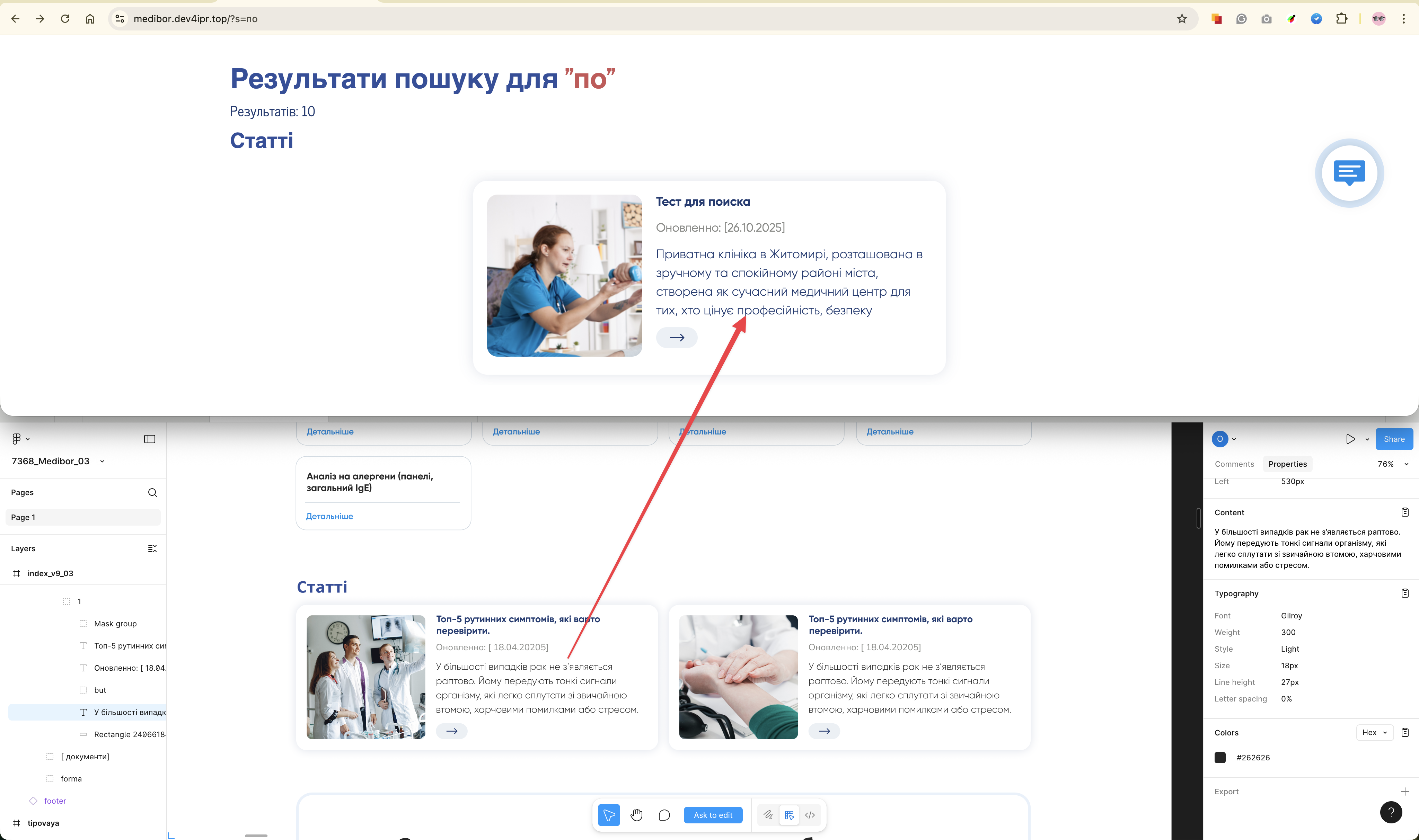
Task: Switch to the Comments tab
Action: point(1234,464)
